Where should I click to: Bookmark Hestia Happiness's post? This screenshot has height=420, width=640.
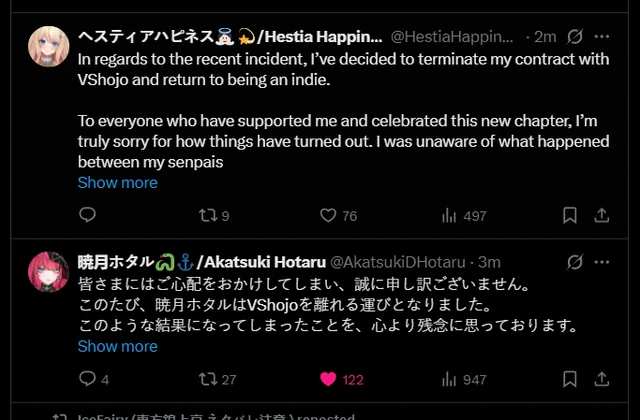[569, 215]
